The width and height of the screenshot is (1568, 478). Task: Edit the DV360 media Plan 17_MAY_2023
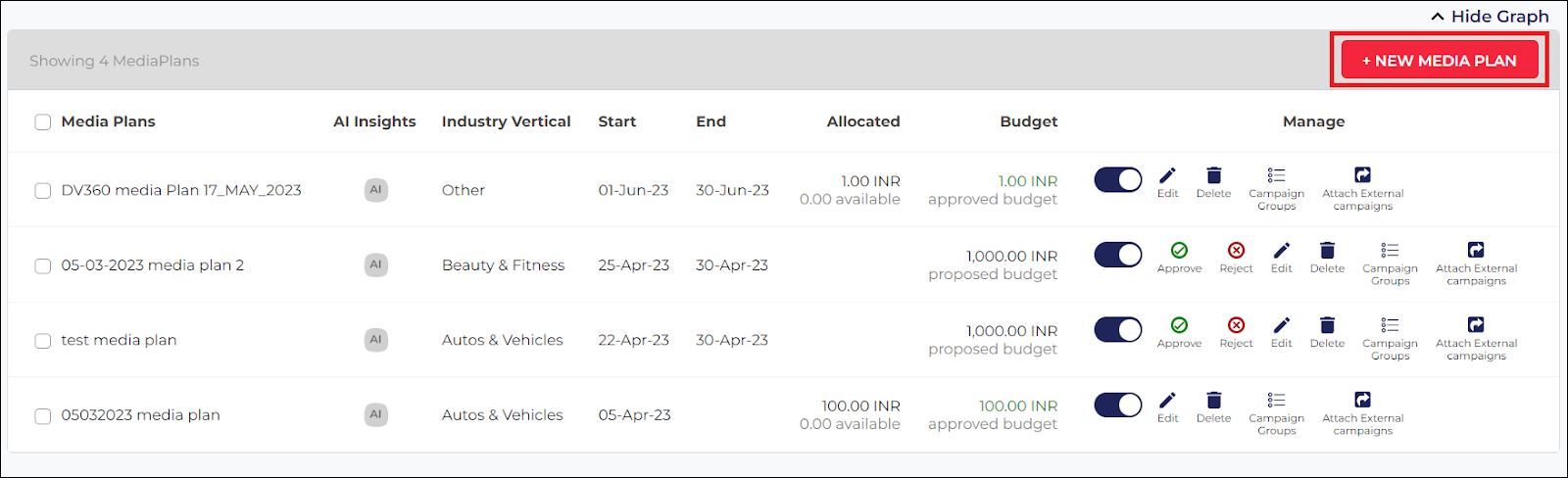tap(1167, 182)
